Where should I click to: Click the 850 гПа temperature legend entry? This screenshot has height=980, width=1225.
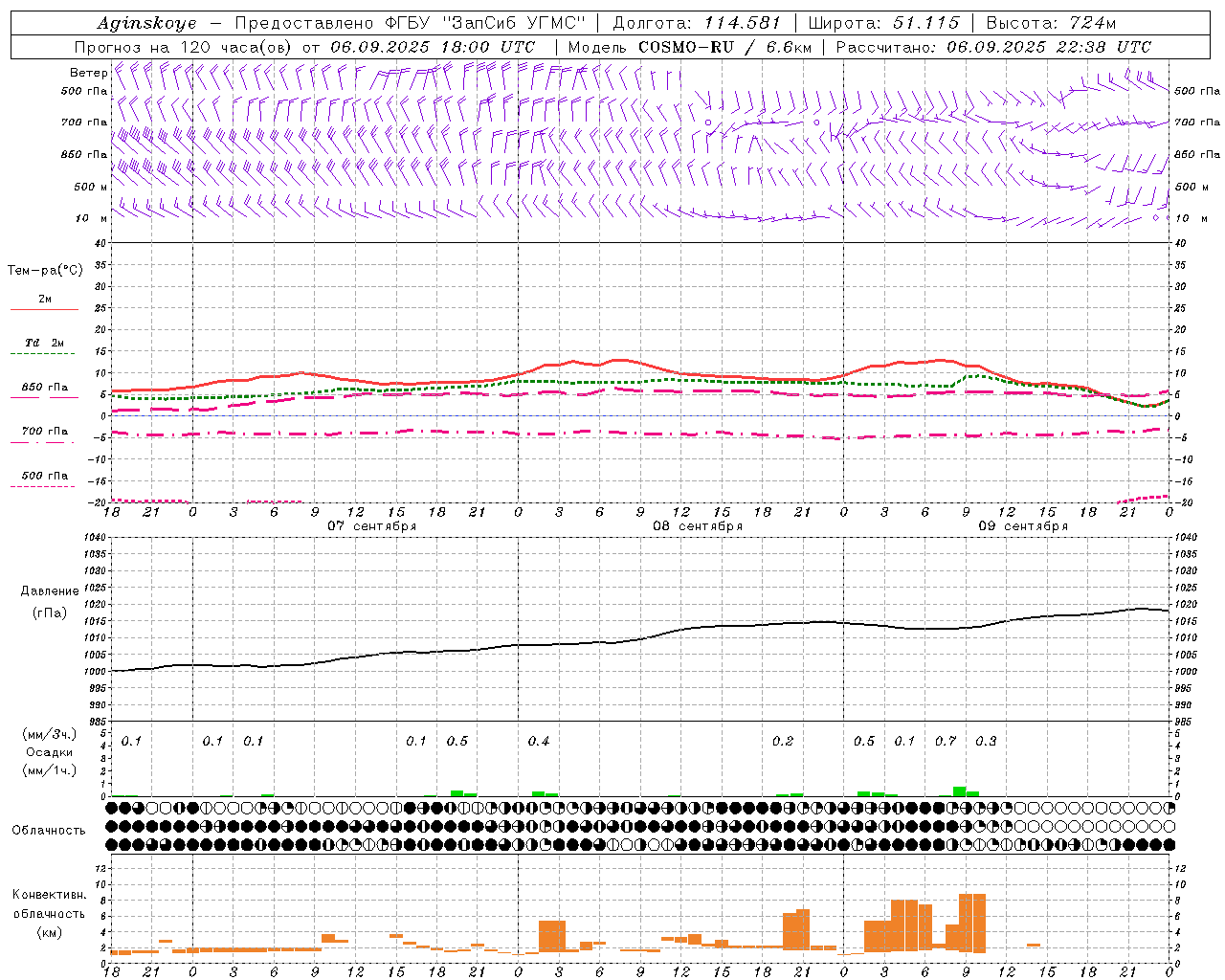45,391
